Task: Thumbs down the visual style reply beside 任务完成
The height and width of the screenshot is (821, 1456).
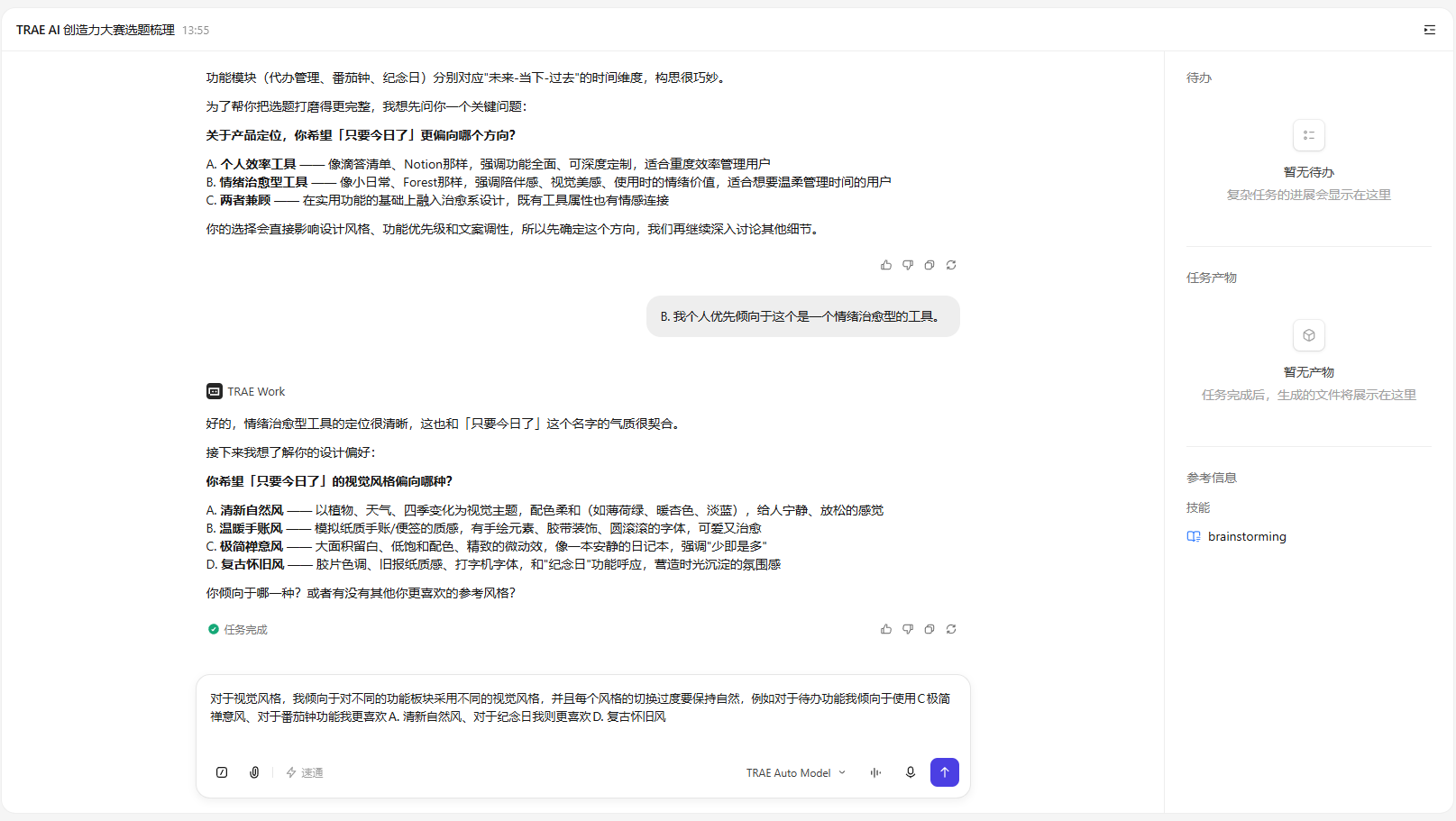Action: tap(908, 629)
